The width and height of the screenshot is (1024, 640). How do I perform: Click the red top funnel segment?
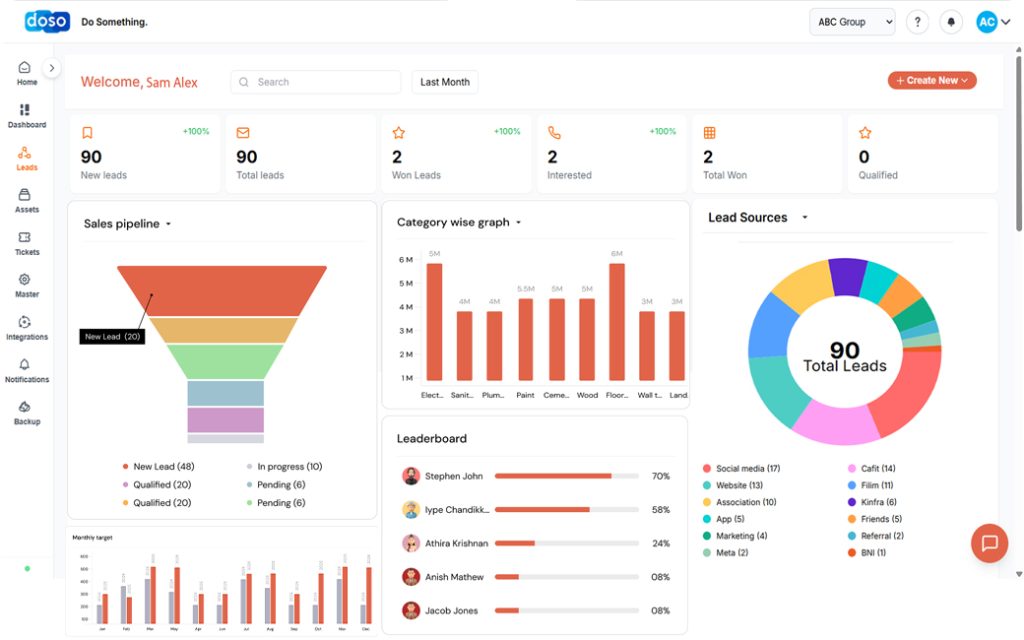(x=222, y=291)
